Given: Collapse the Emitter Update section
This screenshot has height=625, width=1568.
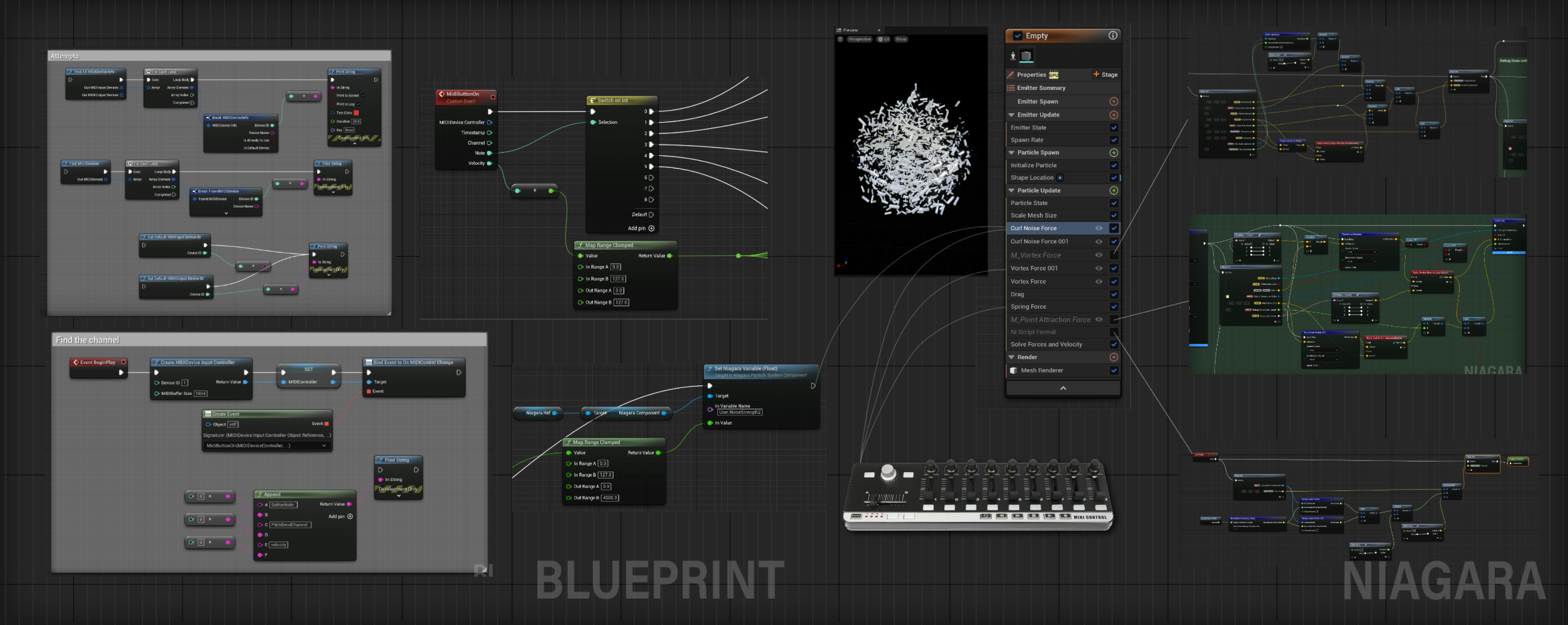Looking at the screenshot, I should [x=1012, y=115].
